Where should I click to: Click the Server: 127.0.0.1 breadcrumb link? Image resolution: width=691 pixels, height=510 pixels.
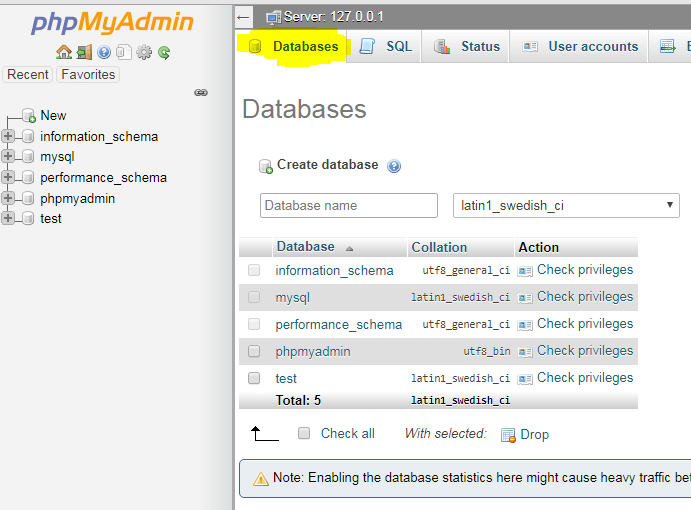click(x=334, y=17)
